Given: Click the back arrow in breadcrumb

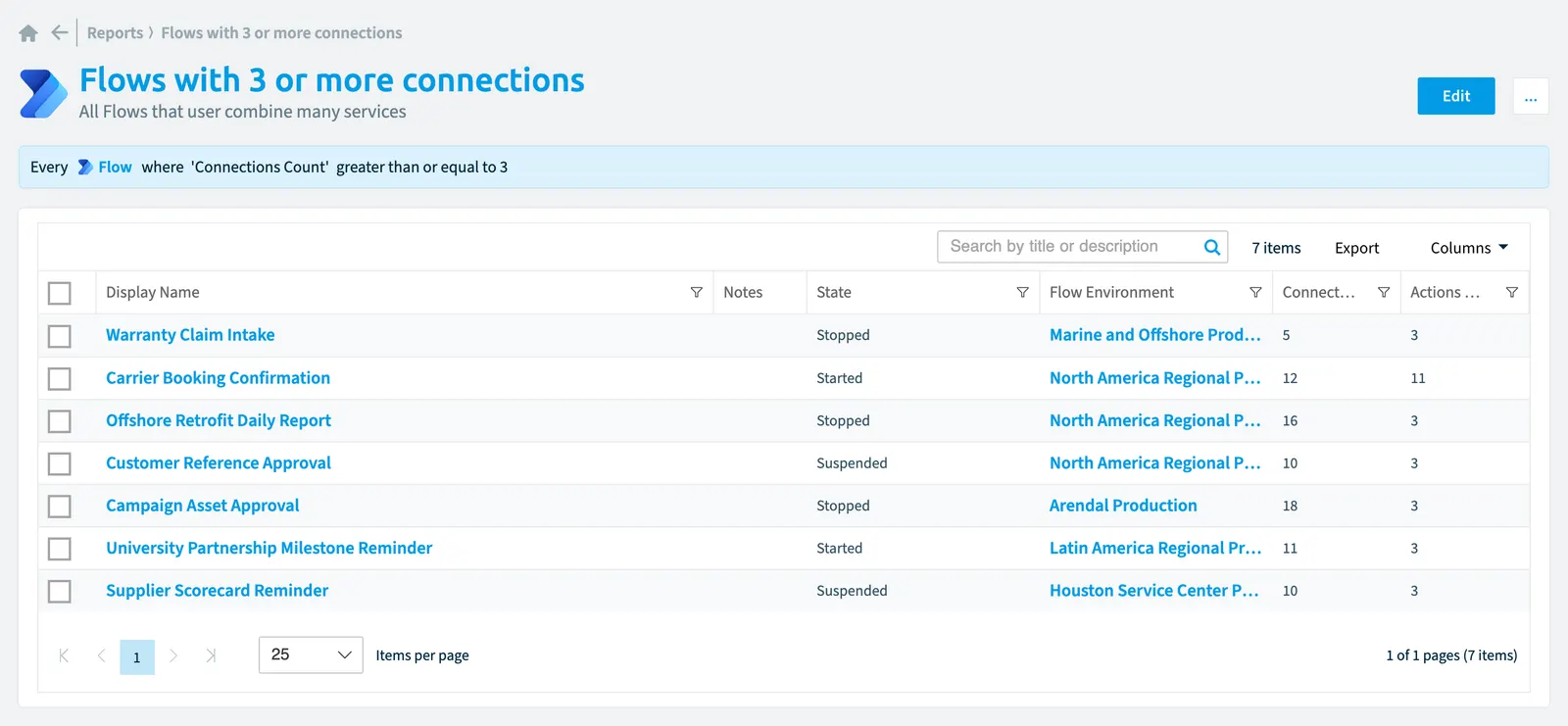Looking at the screenshot, I should point(60,32).
